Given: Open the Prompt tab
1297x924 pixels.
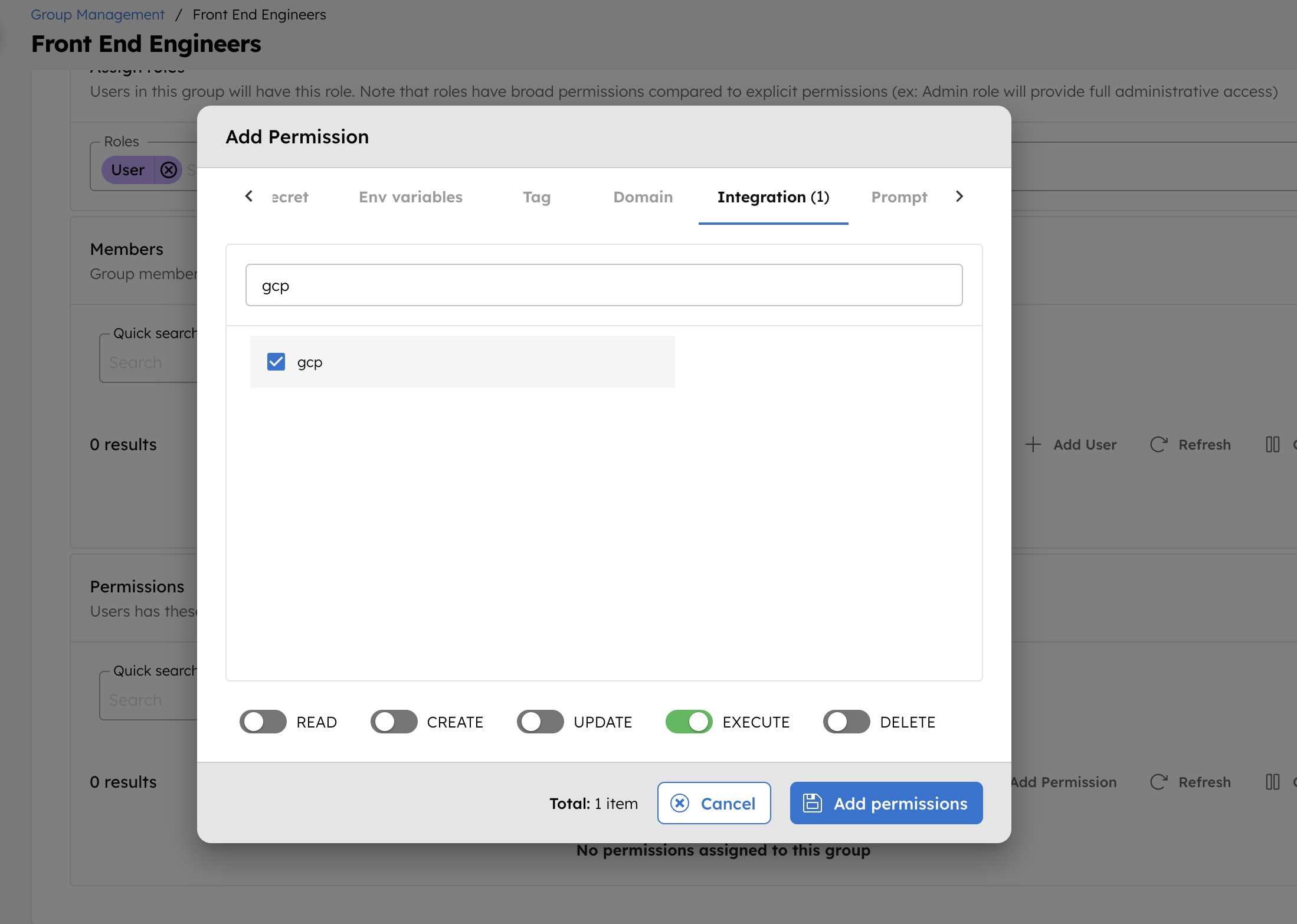Looking at the screenshot, I should pos(899,197).
